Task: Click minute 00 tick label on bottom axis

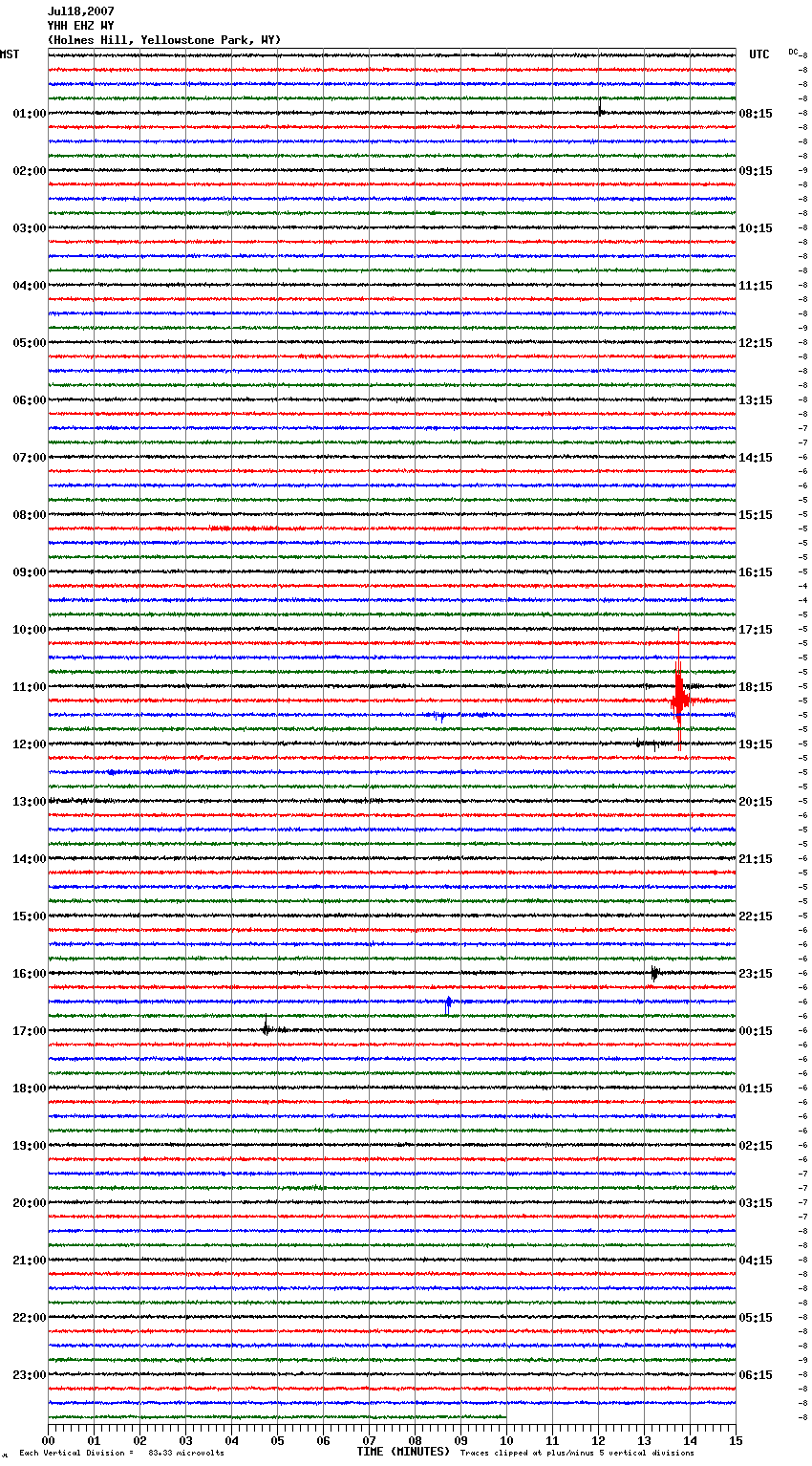Action: [x=48, y=1440]
